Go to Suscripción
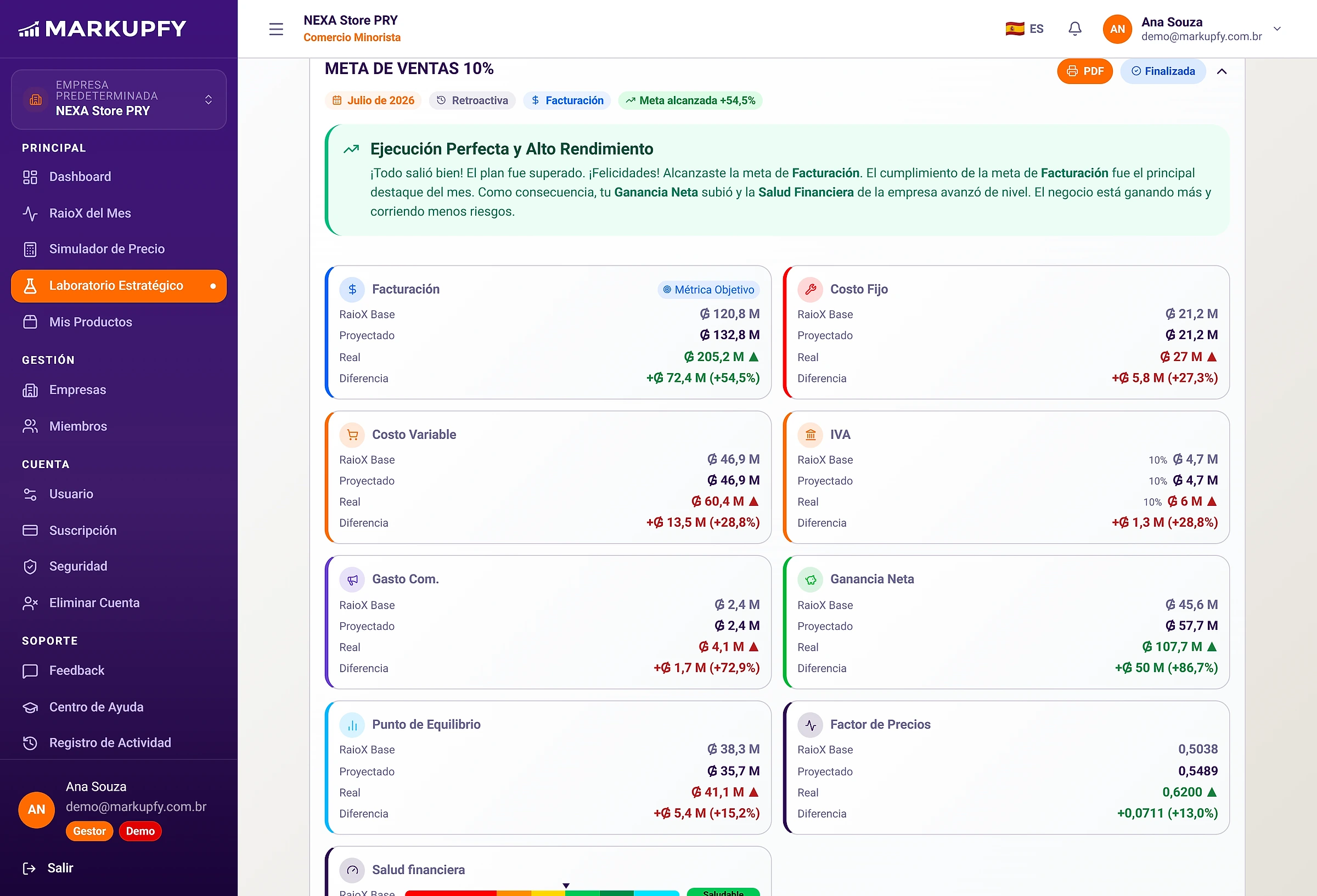Viewport: 1317px width, 896px height. (119, 531)
